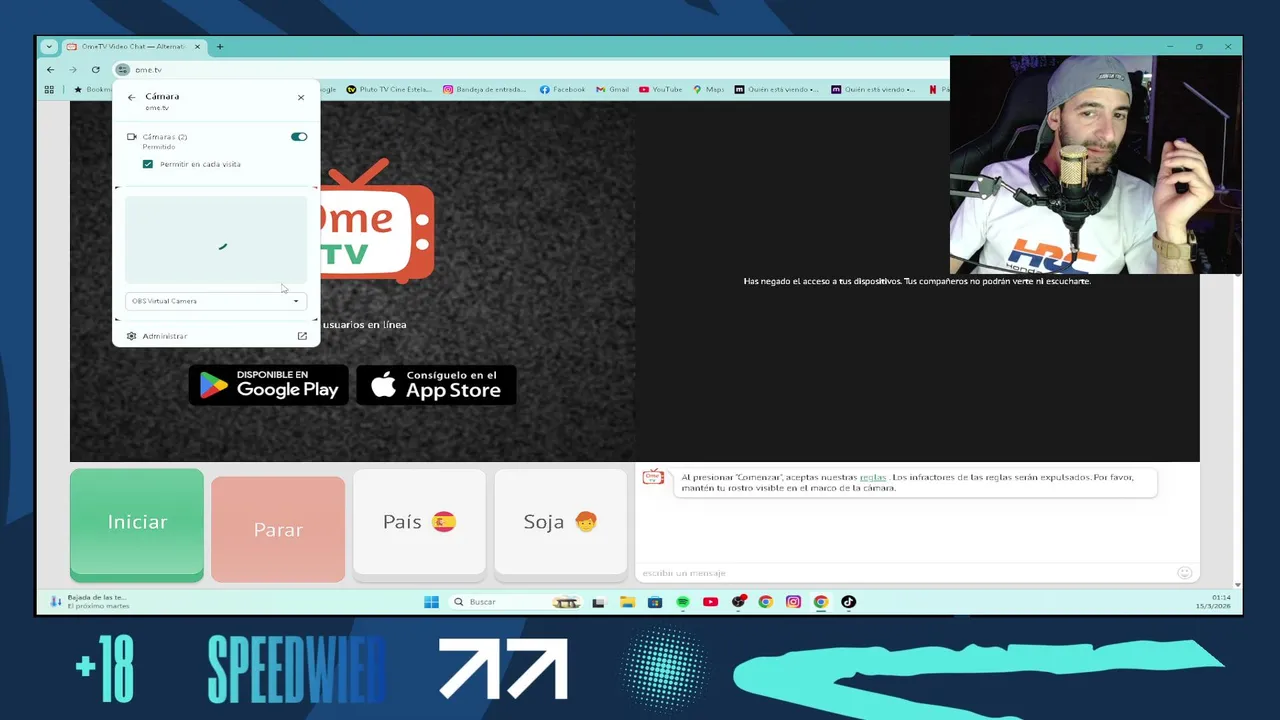Open the apps grid in bookmarks bar

point(49,90)
